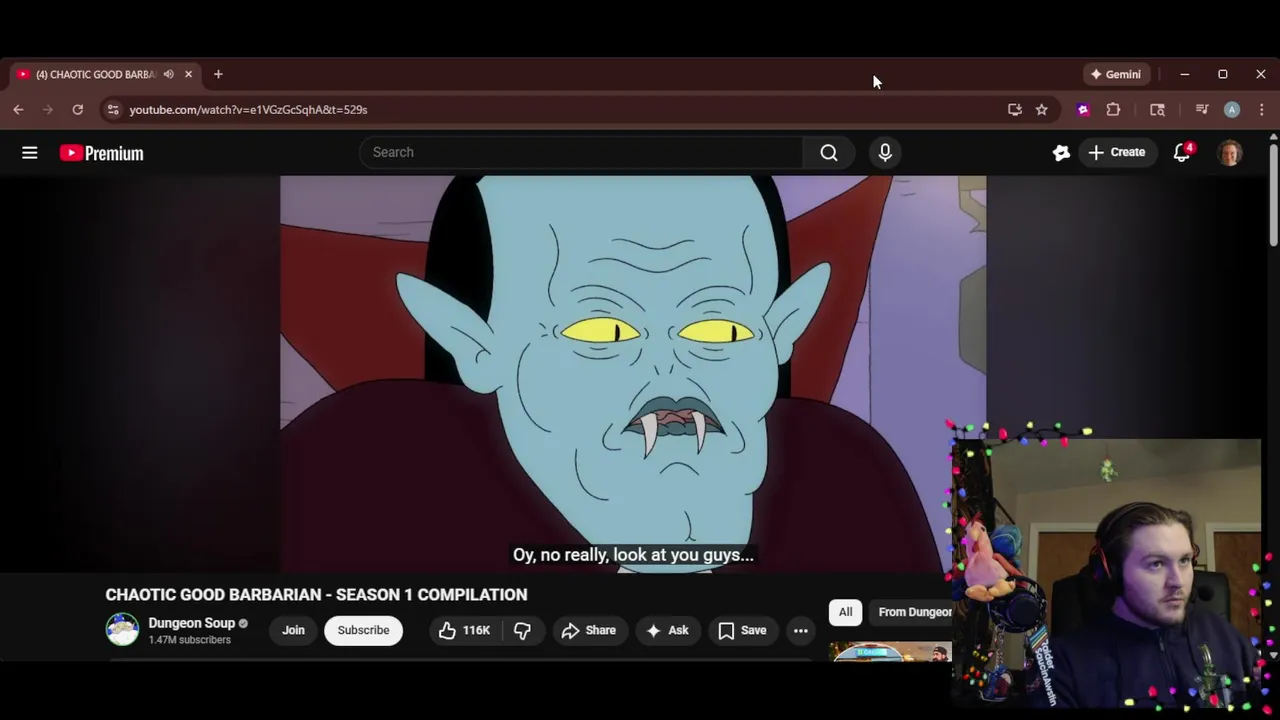The height and width of the screenshot is (720, 1280).
Task: Dislike the video with thumbs down
Action: (x=522, y=630)
